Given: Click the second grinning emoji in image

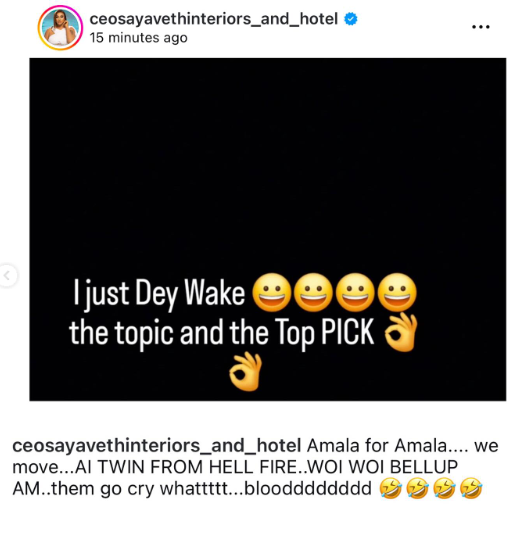Looking at the screenshot, I should tap(313, 292).
